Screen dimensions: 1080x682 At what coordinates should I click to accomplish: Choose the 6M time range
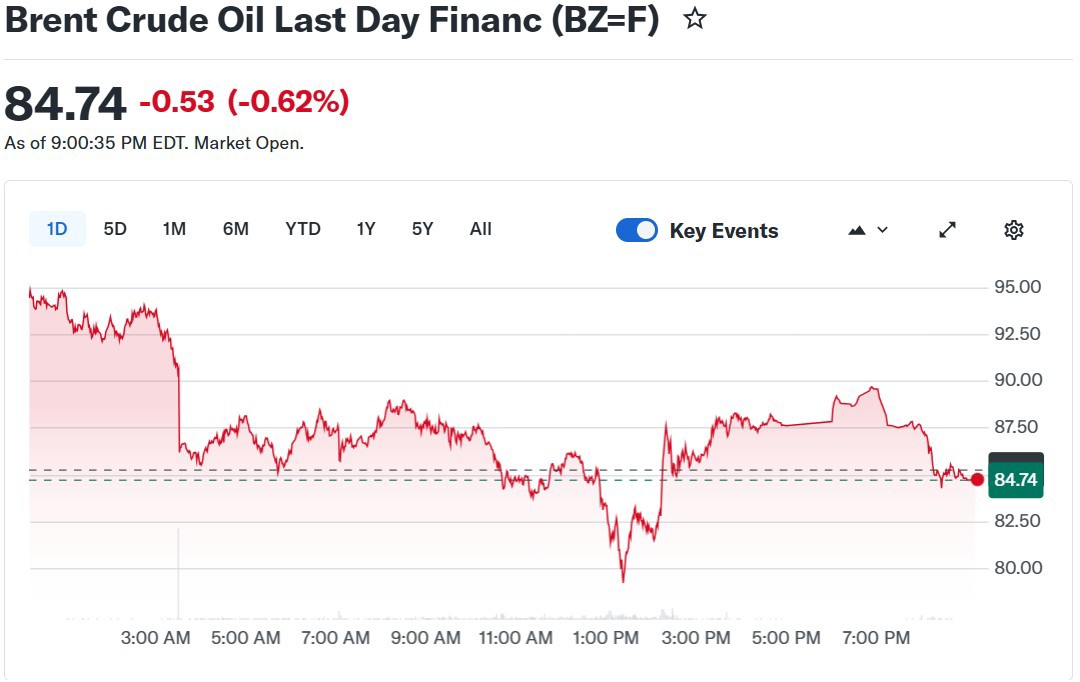click(235, 229)
